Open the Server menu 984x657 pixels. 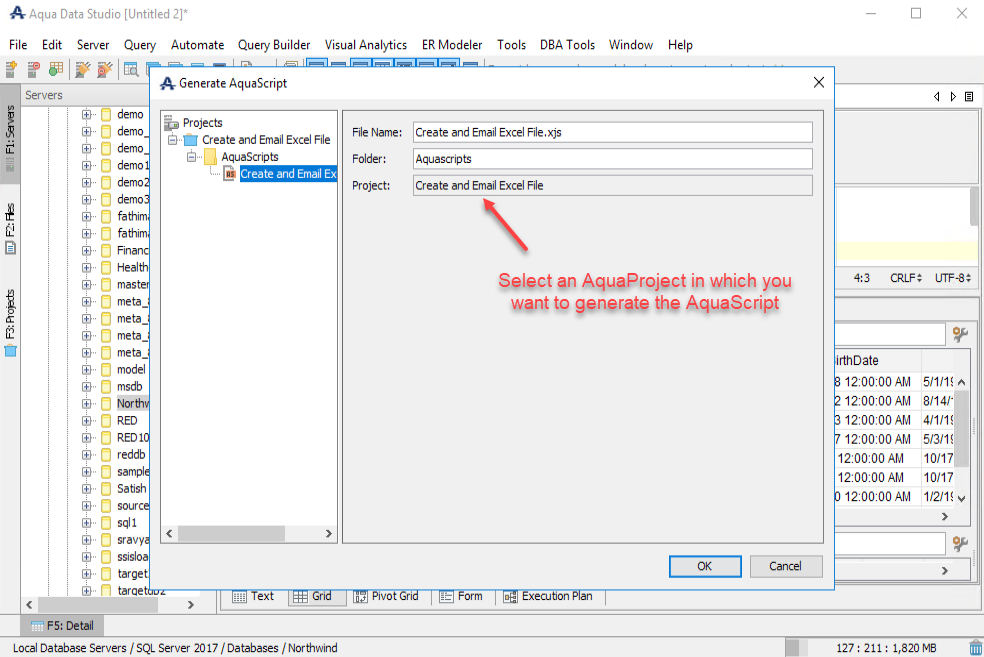[93, 45]
